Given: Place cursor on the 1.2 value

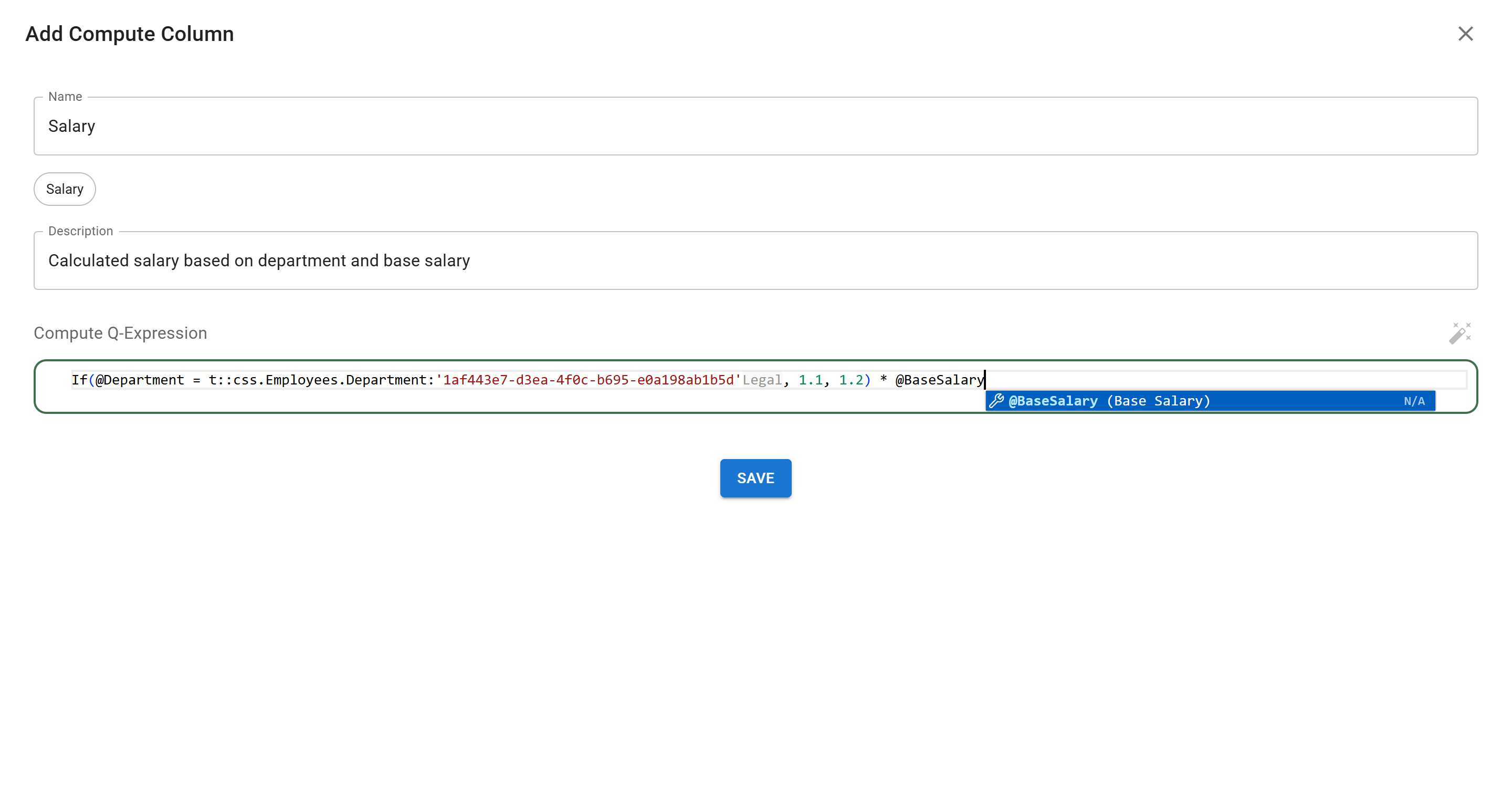Looking at the screenshot, I should pyautogui.click(x=850, y=380).
